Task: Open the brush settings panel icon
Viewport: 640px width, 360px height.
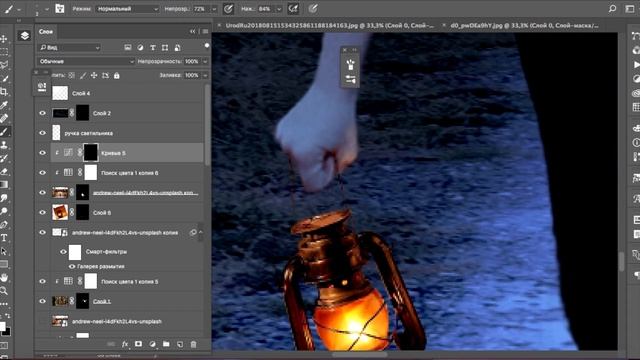Action: (x=60, y=9)
